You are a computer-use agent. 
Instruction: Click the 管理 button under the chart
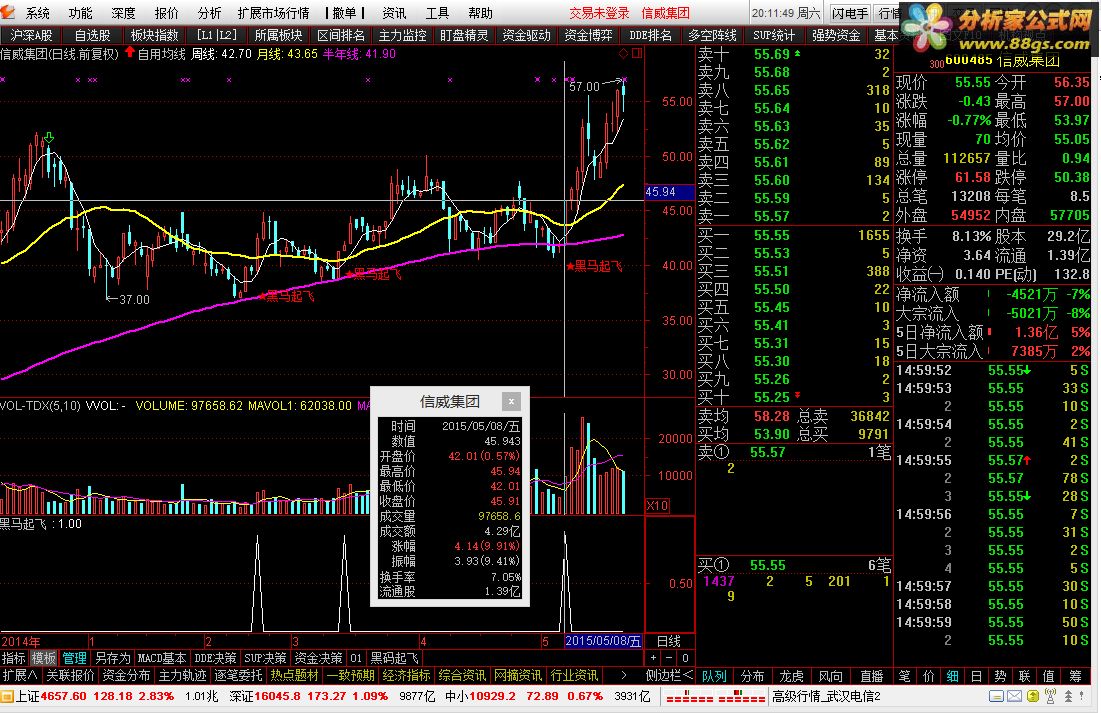(x=74, y=658)
